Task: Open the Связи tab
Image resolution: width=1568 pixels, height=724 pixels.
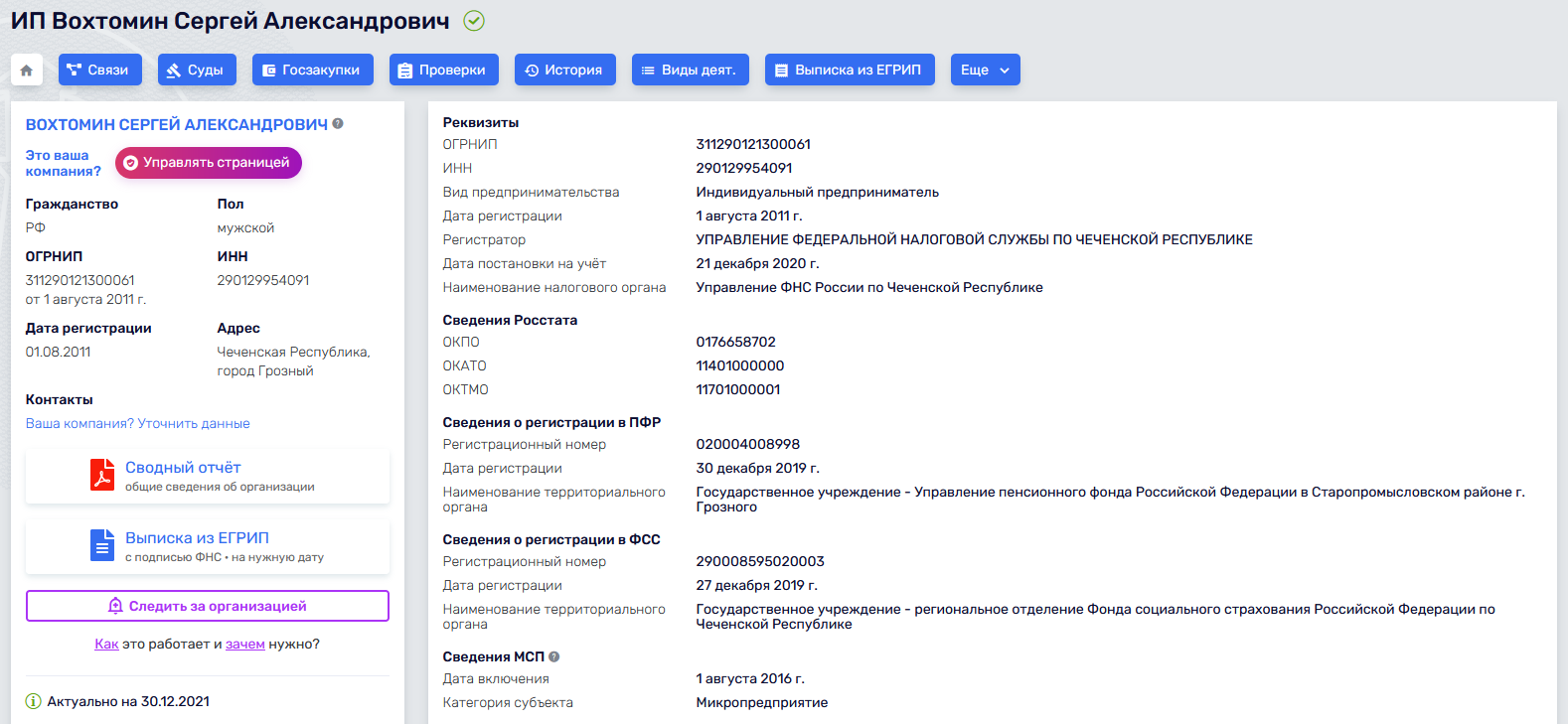Action: [100, 70]
